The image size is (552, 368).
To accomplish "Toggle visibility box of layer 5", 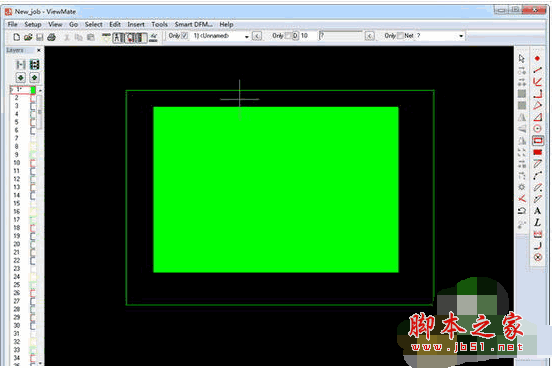I will coord(33,123).
